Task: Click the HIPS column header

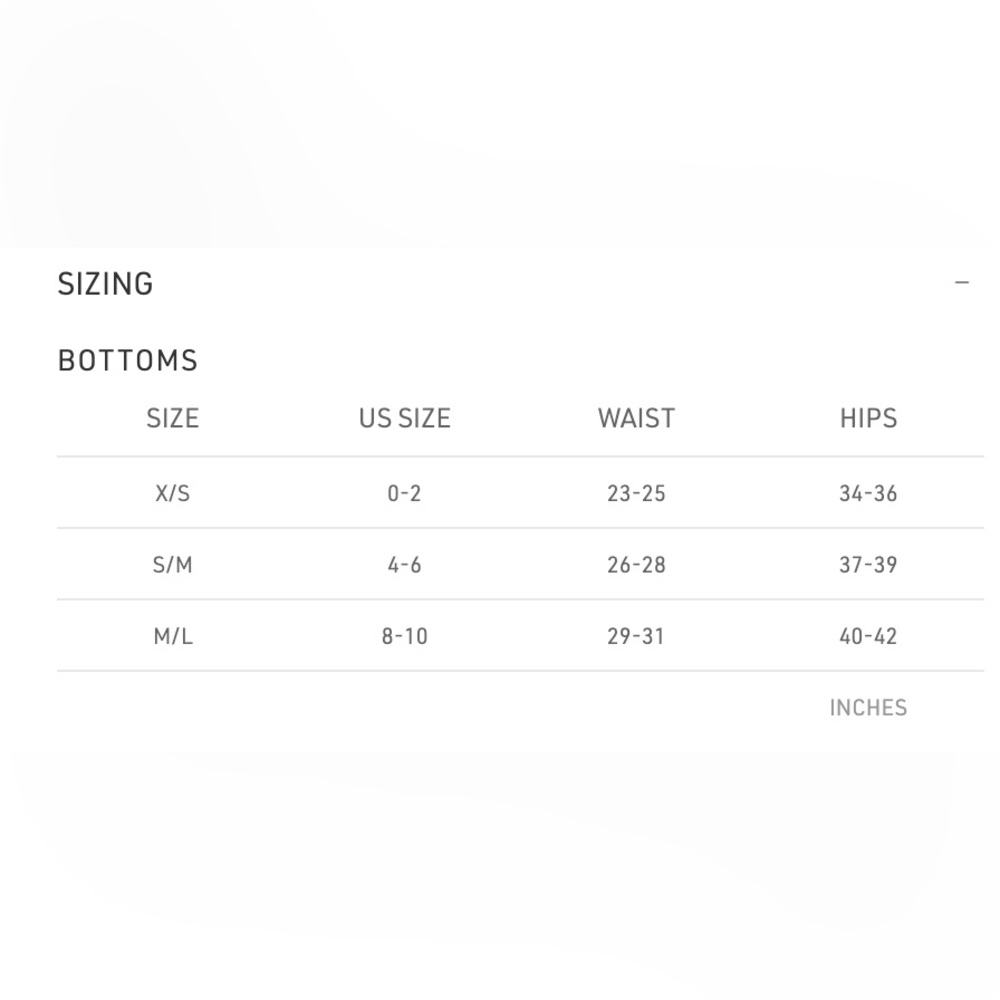Action: click(x=868, y=418)
